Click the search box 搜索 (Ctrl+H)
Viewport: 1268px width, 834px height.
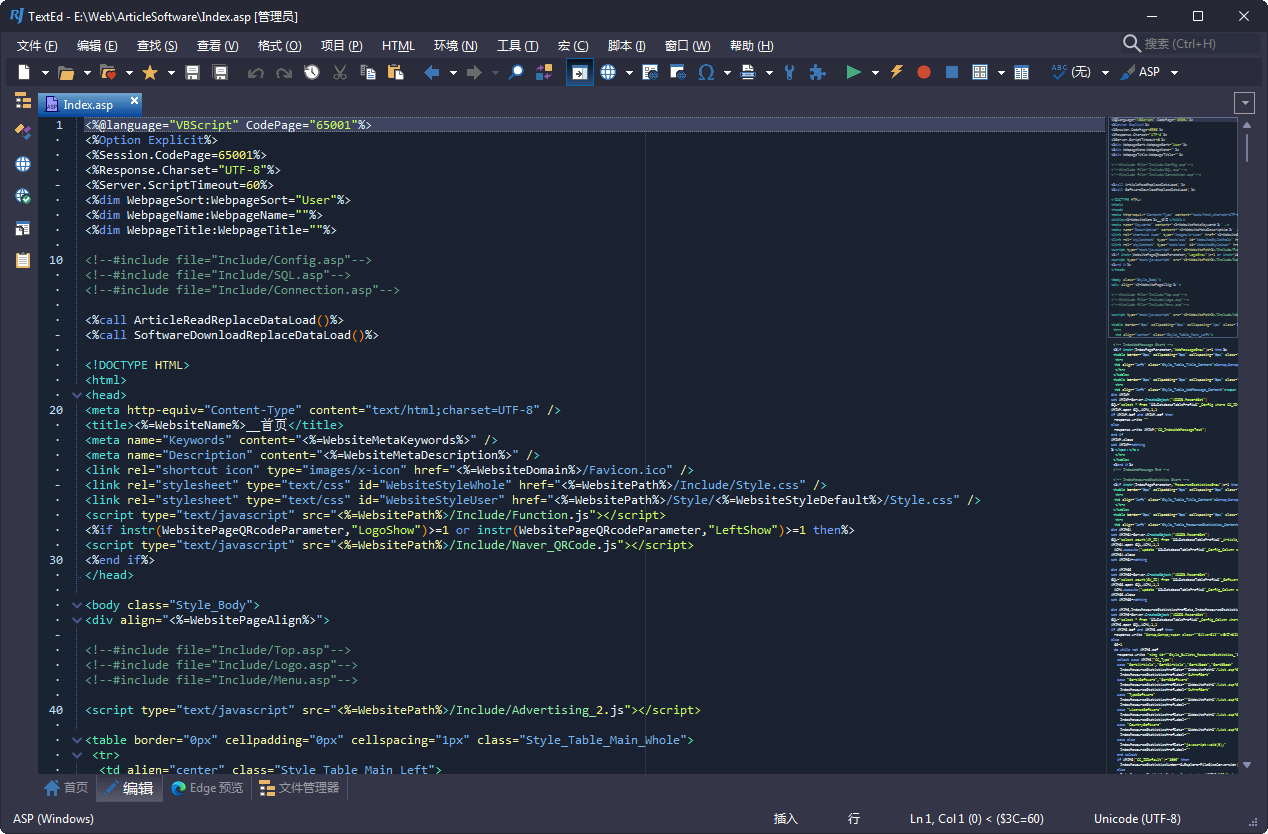coord(1190,44)
